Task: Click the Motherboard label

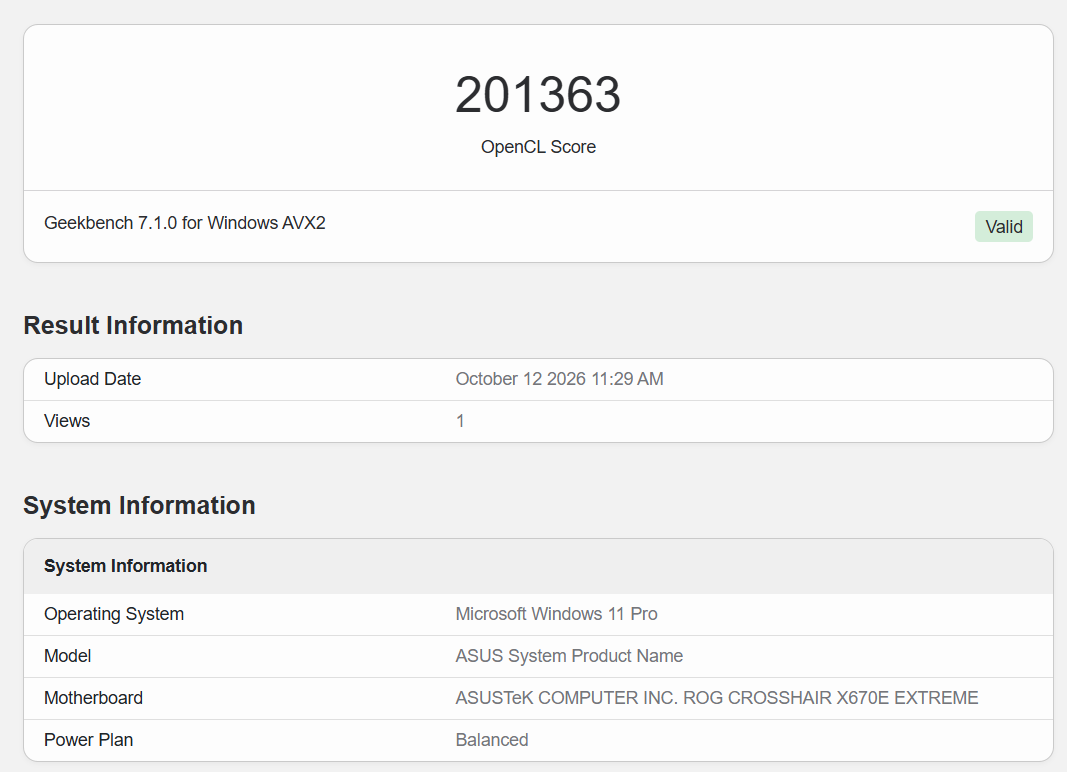Action: 94,698
